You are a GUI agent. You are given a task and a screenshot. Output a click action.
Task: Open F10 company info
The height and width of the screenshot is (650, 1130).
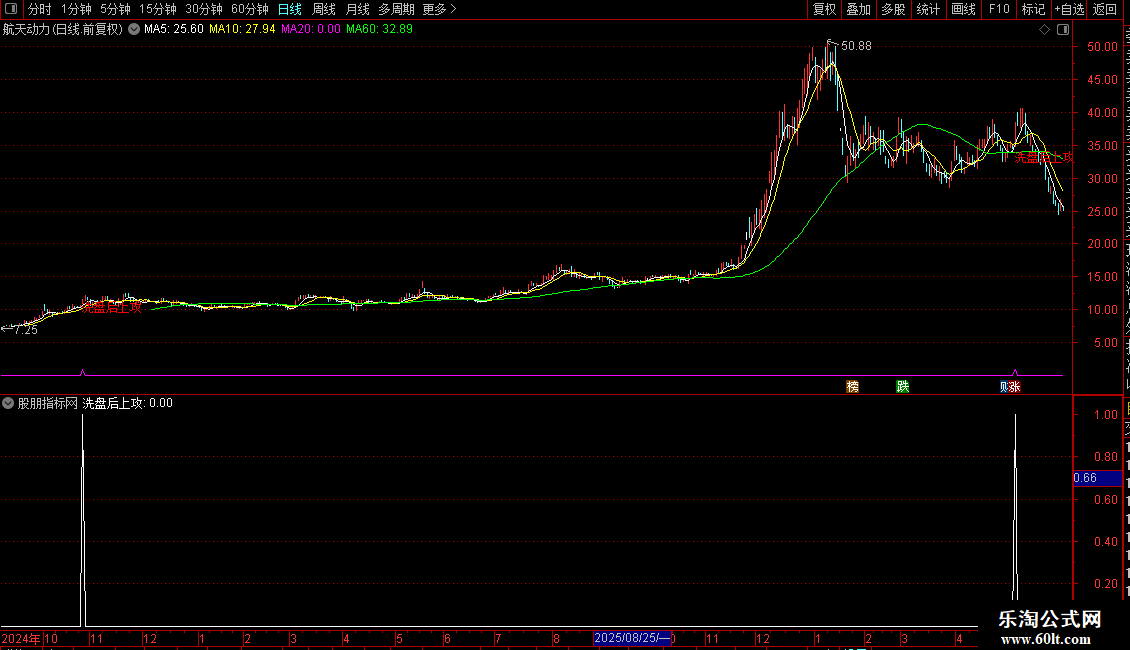pos(999,9)
